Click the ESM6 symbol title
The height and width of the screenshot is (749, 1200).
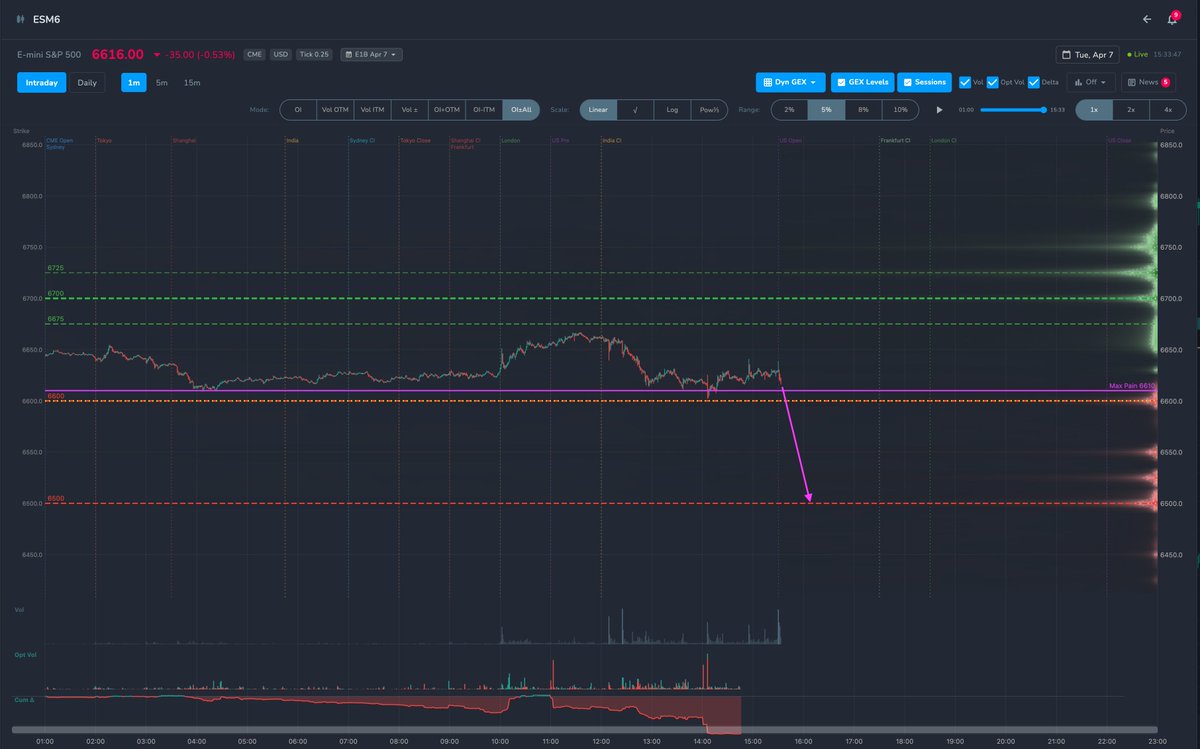click(47, 18)
